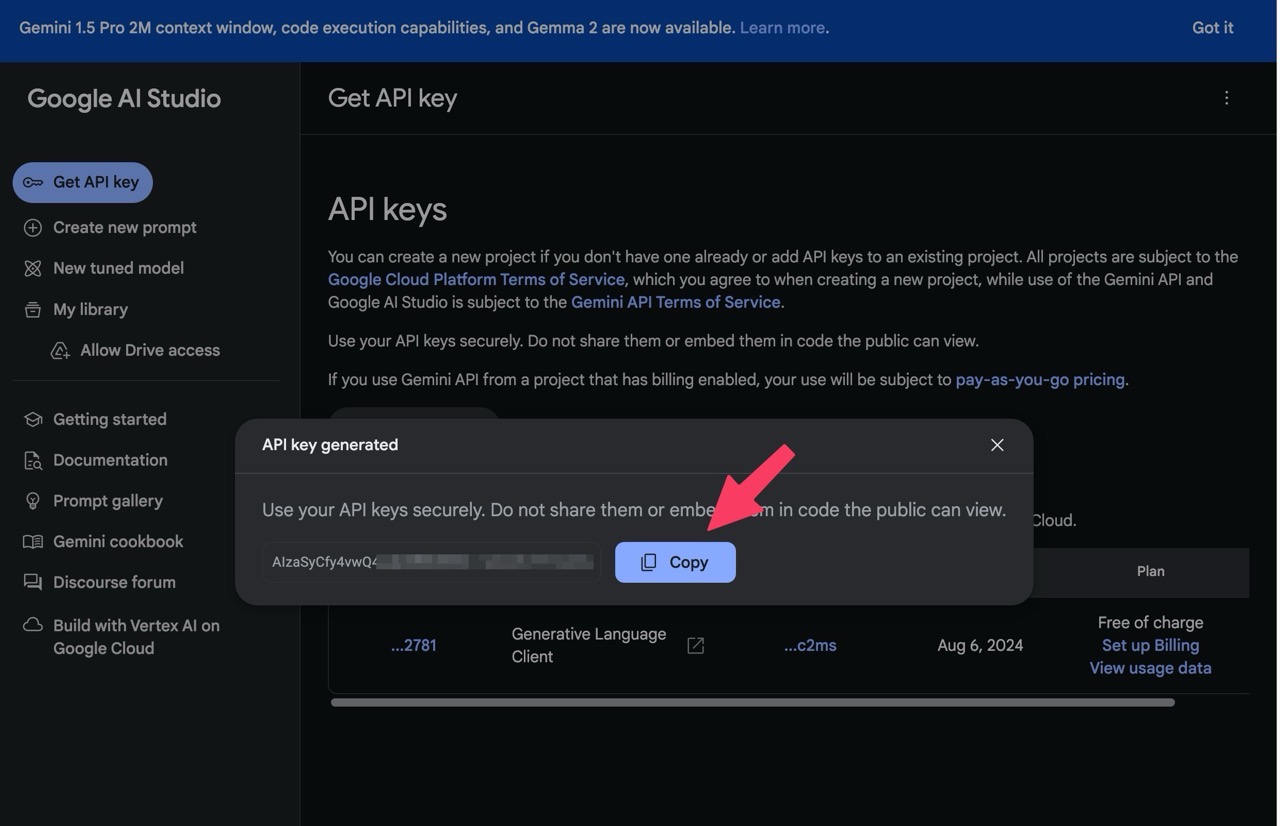The width and height of the screenshot is (1280, 826).
Task: Open Generative Language Client external link icon
Action: coord(696,646)
